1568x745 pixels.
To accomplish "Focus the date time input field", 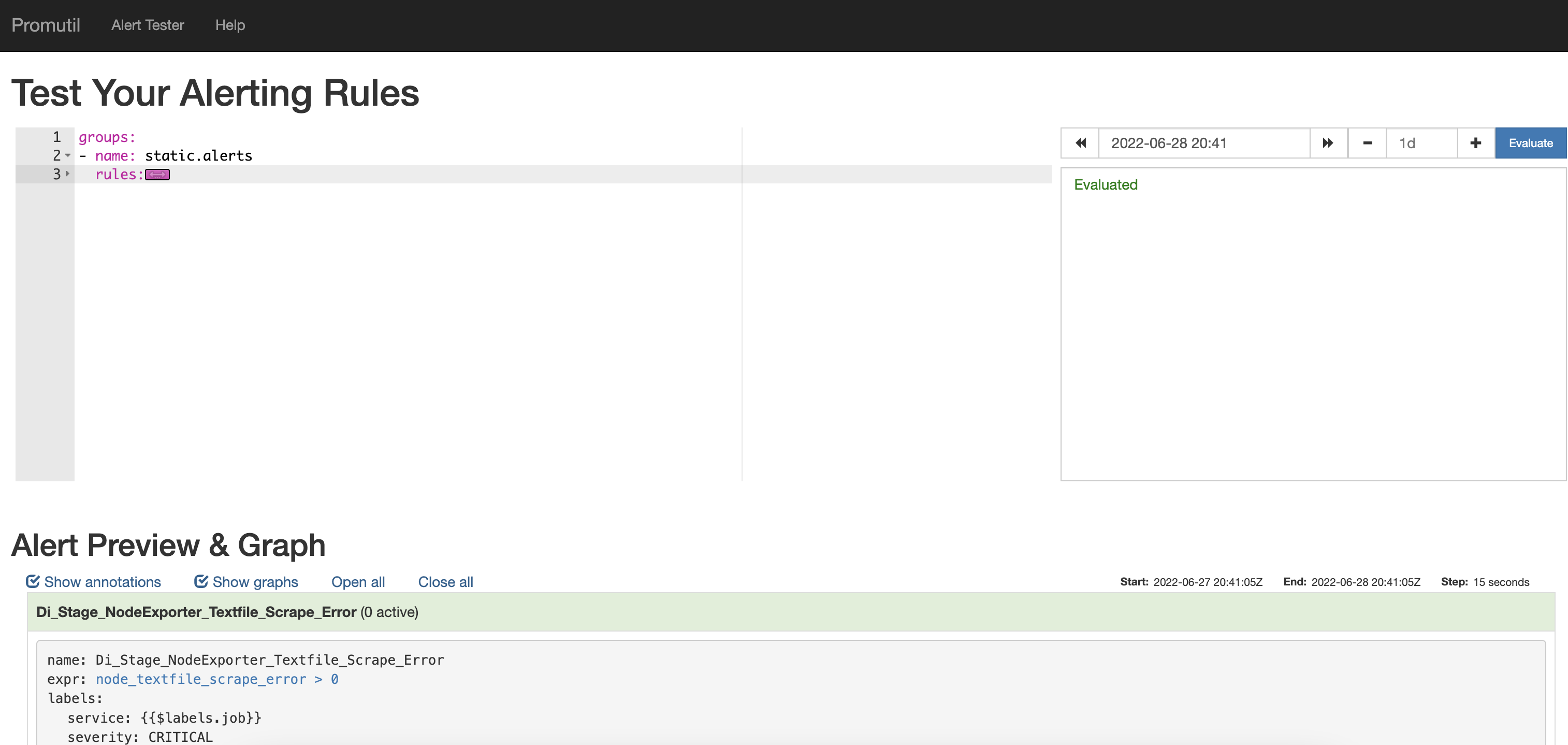I will click(x=1203, y=143).
